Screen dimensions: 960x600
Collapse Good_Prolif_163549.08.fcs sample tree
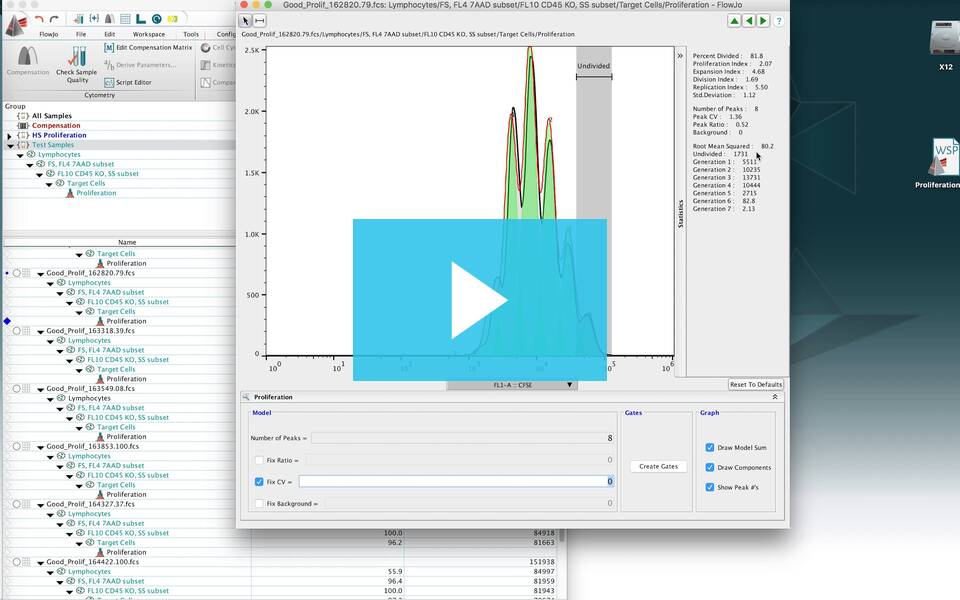click(40, 389)
